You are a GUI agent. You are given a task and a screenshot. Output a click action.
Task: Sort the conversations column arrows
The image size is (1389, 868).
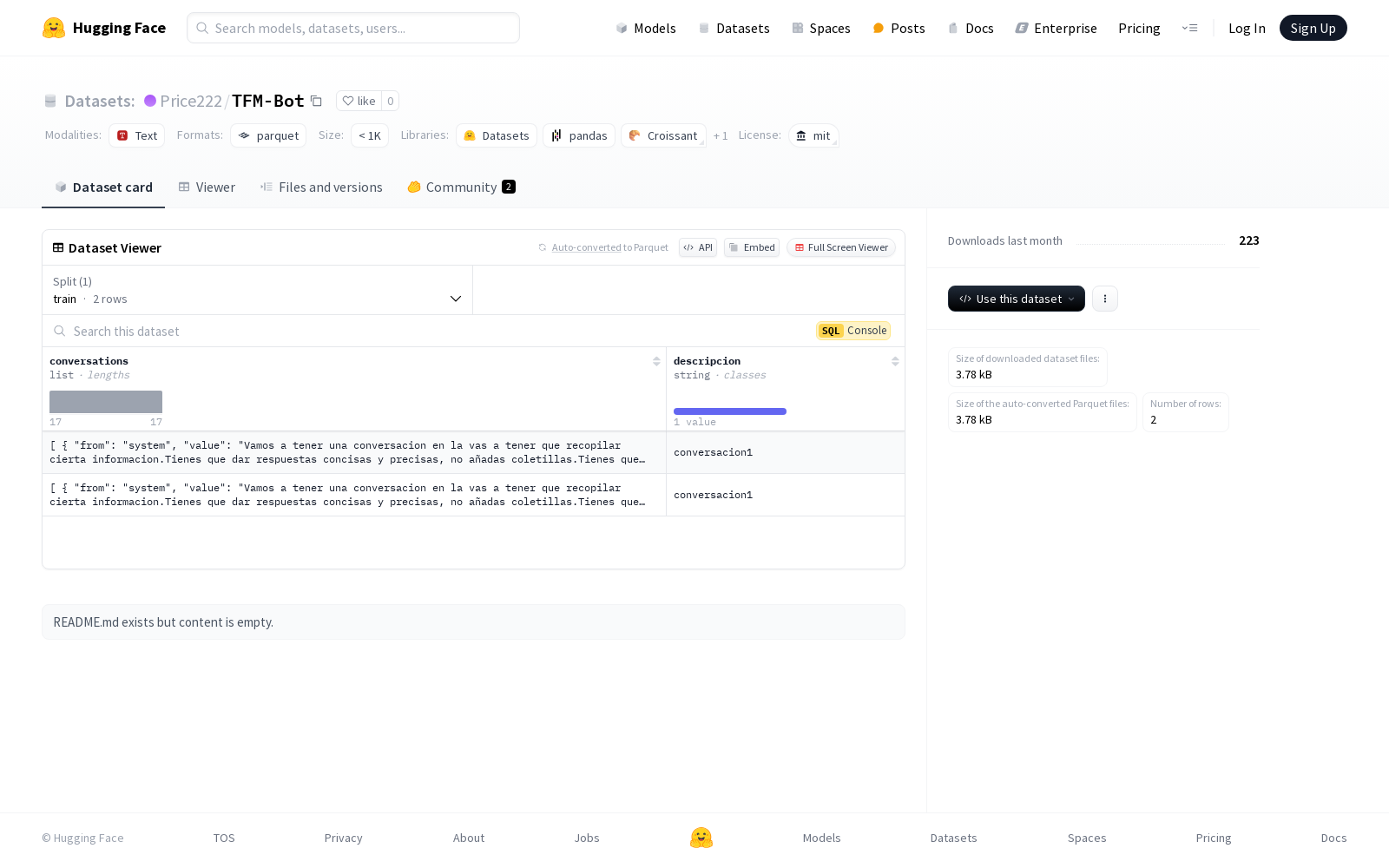pos(656,361)
